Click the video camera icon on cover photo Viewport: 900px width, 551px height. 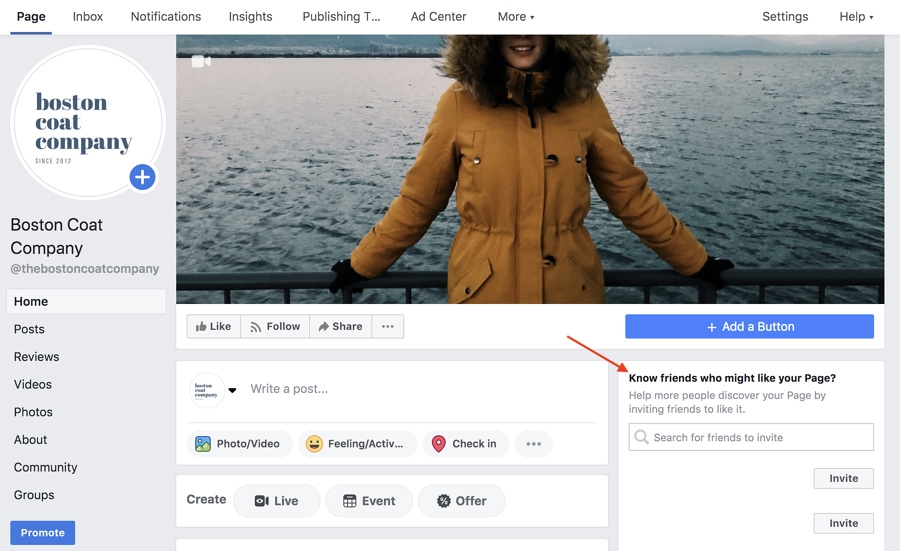tap(201, 62)
